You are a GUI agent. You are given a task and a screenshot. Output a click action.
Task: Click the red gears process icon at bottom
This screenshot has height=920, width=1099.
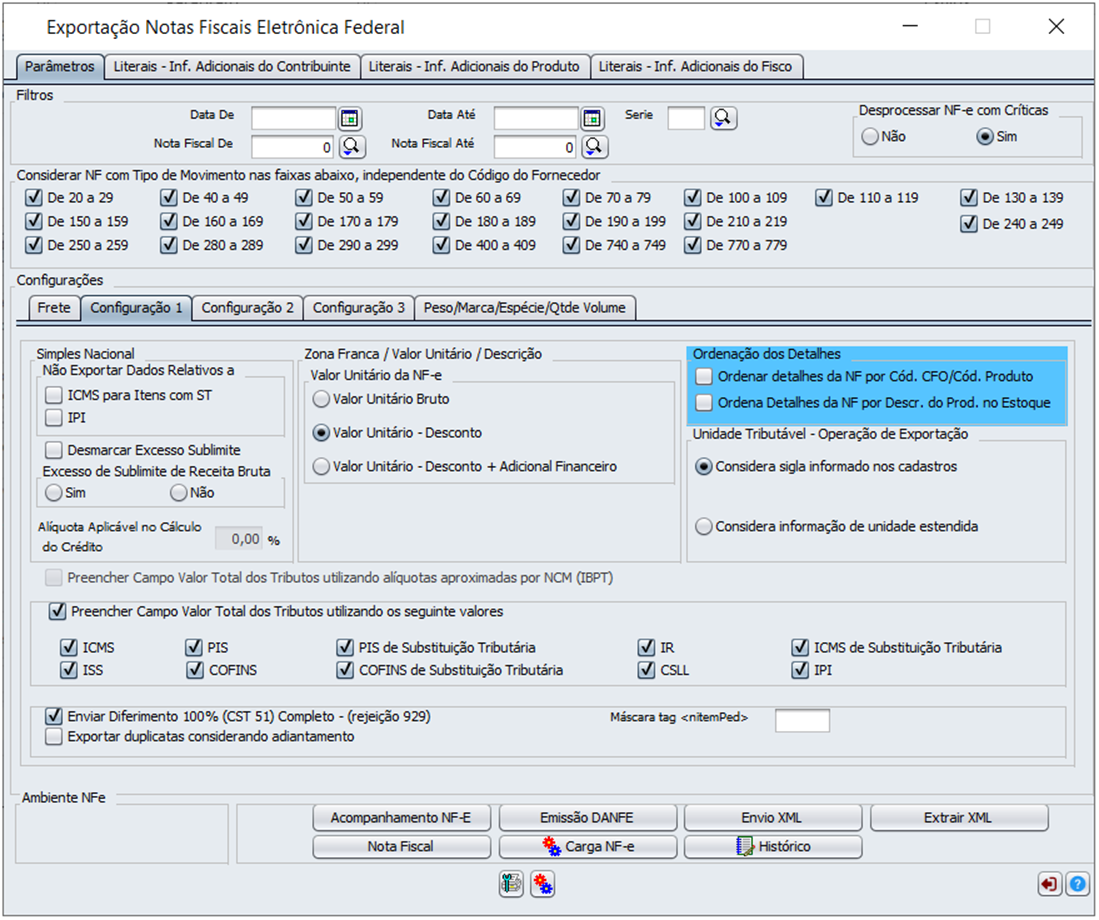pyautogui.click(x=543, y=884)
